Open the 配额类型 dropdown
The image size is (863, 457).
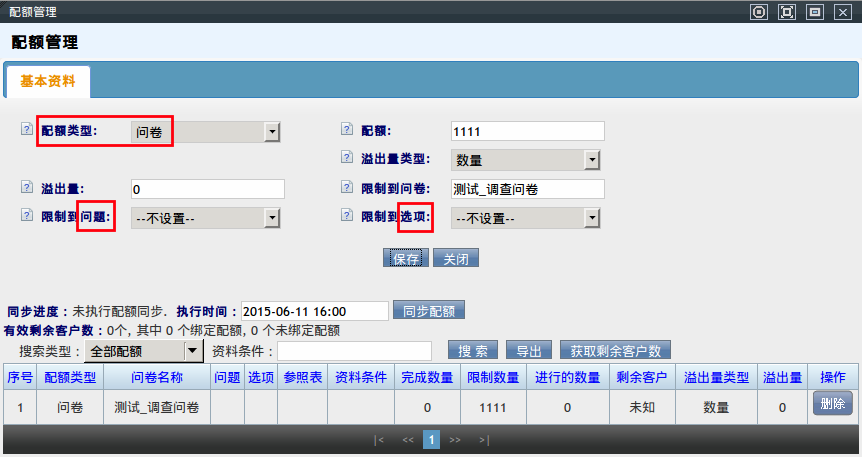pyautogui.click(x=271, y=132)
